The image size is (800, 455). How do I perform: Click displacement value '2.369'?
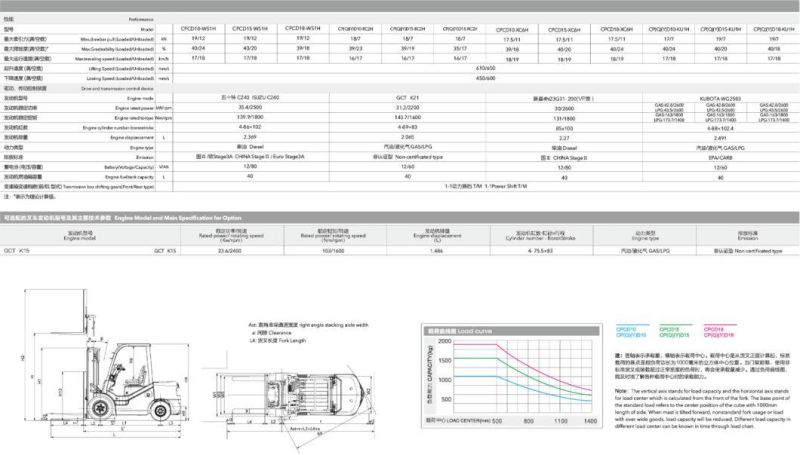point(250,137)
